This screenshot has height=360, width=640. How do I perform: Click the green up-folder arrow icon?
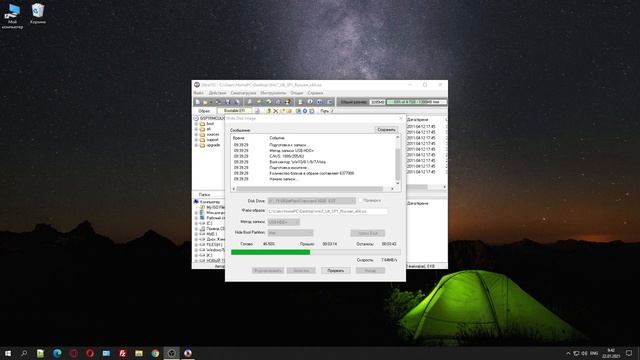[x=269, y=111]
